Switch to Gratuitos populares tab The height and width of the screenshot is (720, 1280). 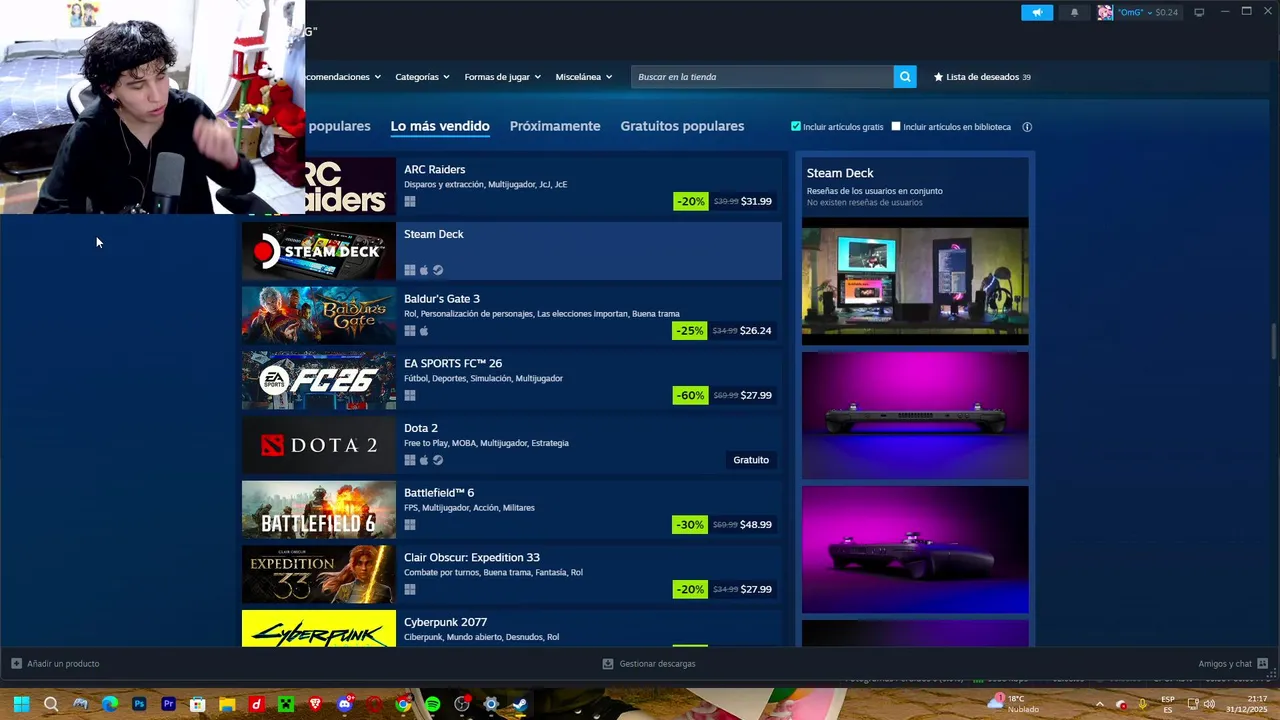click(682, 126)
